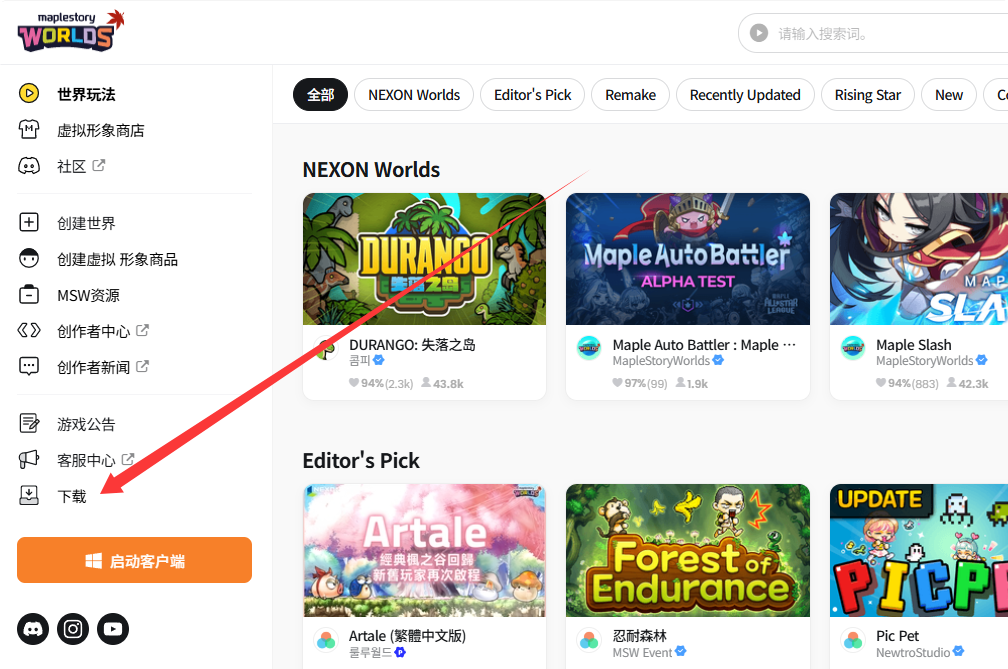The height and width of the screenshot is (669, 1008).
Task: Click the search input field
Action: click(874, 33)
